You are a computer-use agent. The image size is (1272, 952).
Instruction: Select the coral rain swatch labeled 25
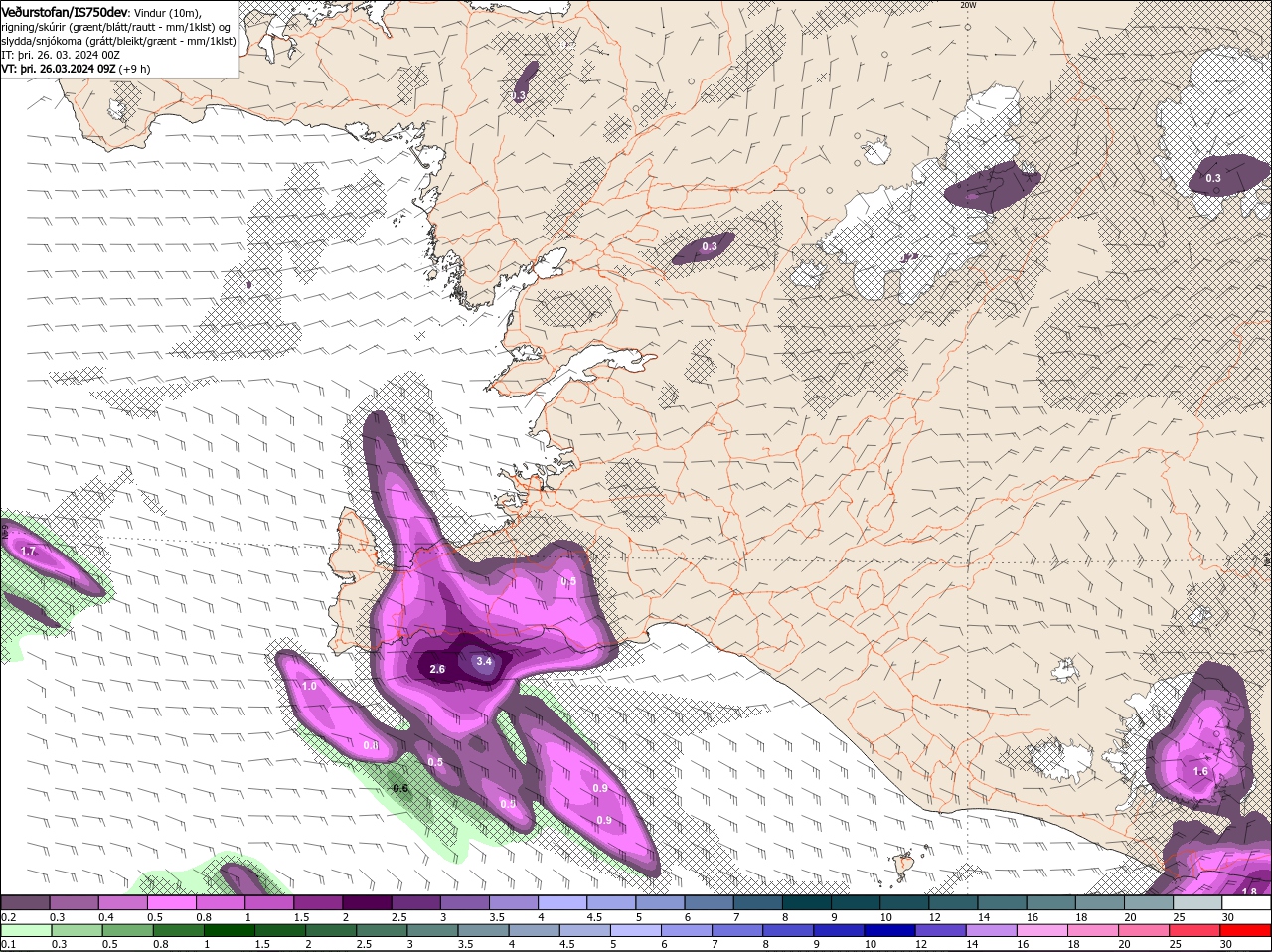point(1194,930)
